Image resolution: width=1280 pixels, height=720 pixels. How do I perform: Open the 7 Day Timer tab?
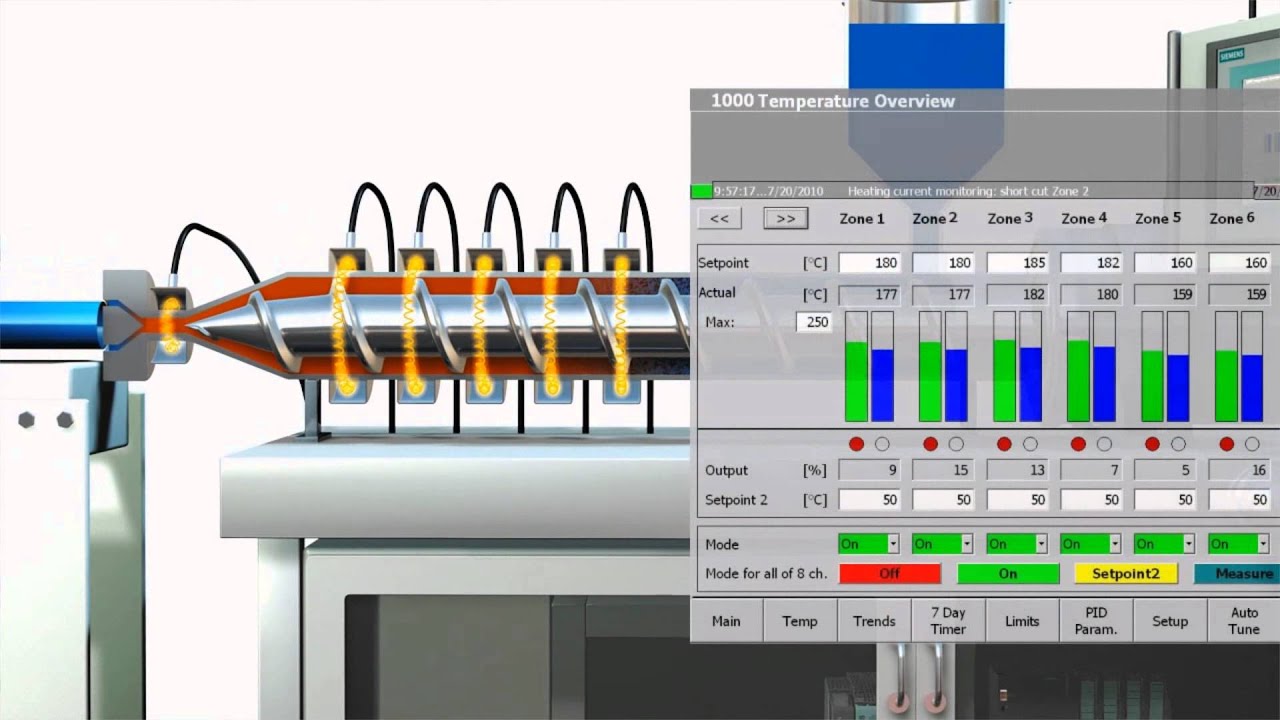[x=948, y=621]
